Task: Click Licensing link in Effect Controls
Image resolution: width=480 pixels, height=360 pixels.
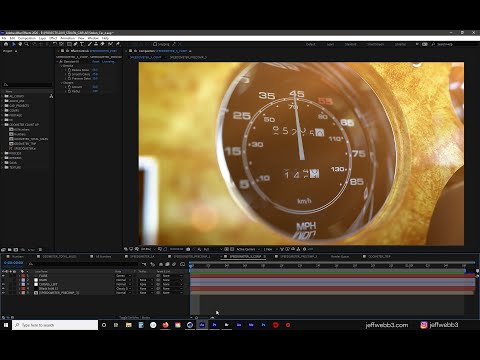Action: click(109, 62)
